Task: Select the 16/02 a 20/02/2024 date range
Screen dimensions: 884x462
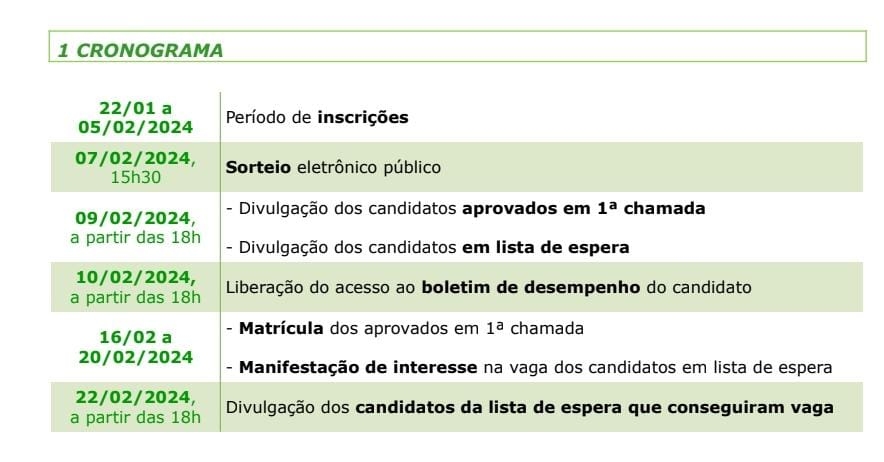Action: click(135, 347)
